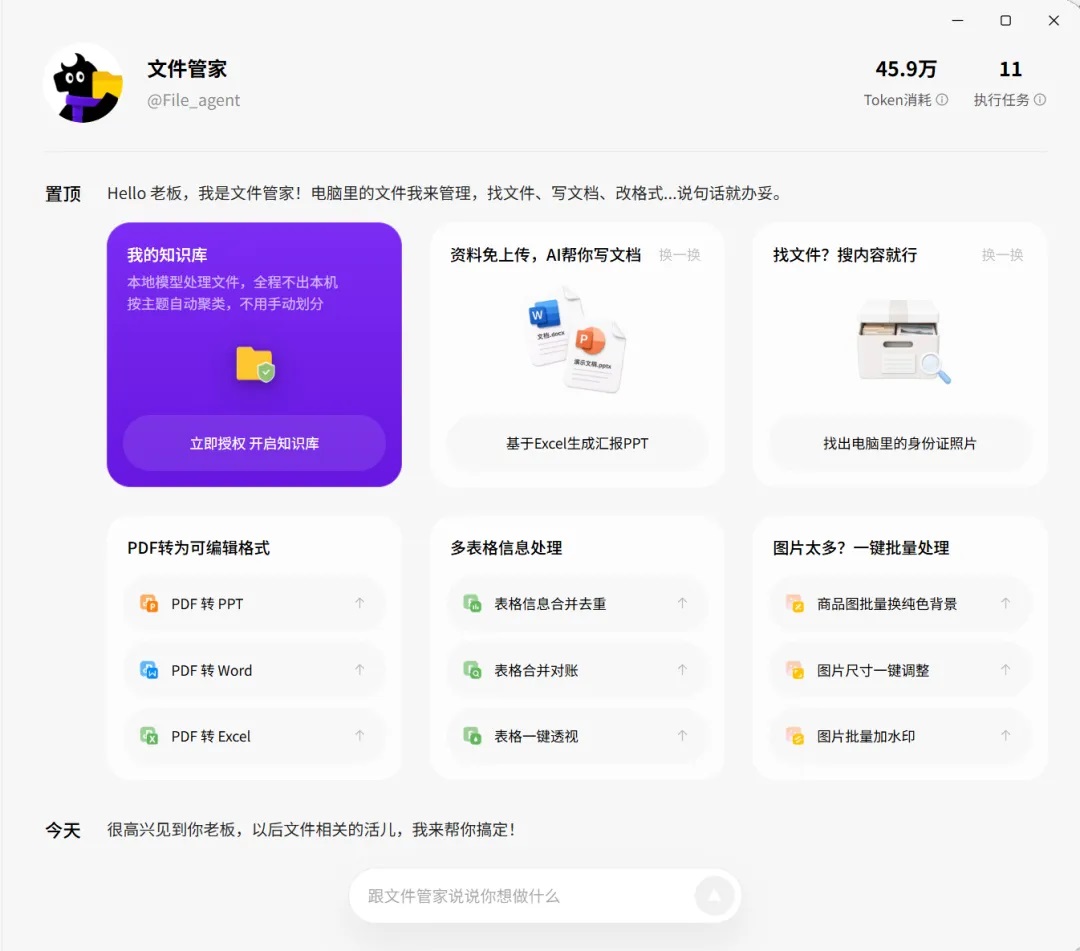Select 图片尺寸一键调整 option

900,669
